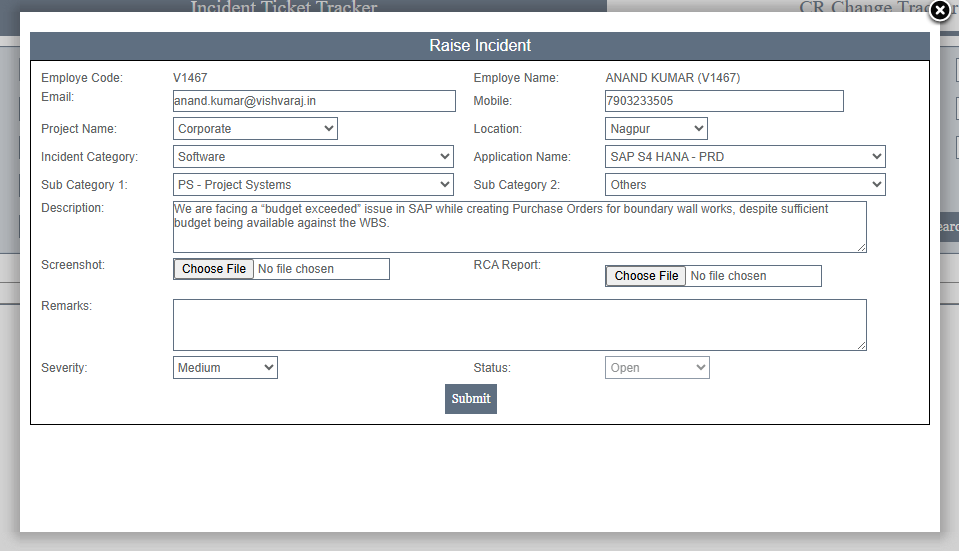Click the Raise Incident title bar
Screen dimensions: 959x551
coord(480,46)
